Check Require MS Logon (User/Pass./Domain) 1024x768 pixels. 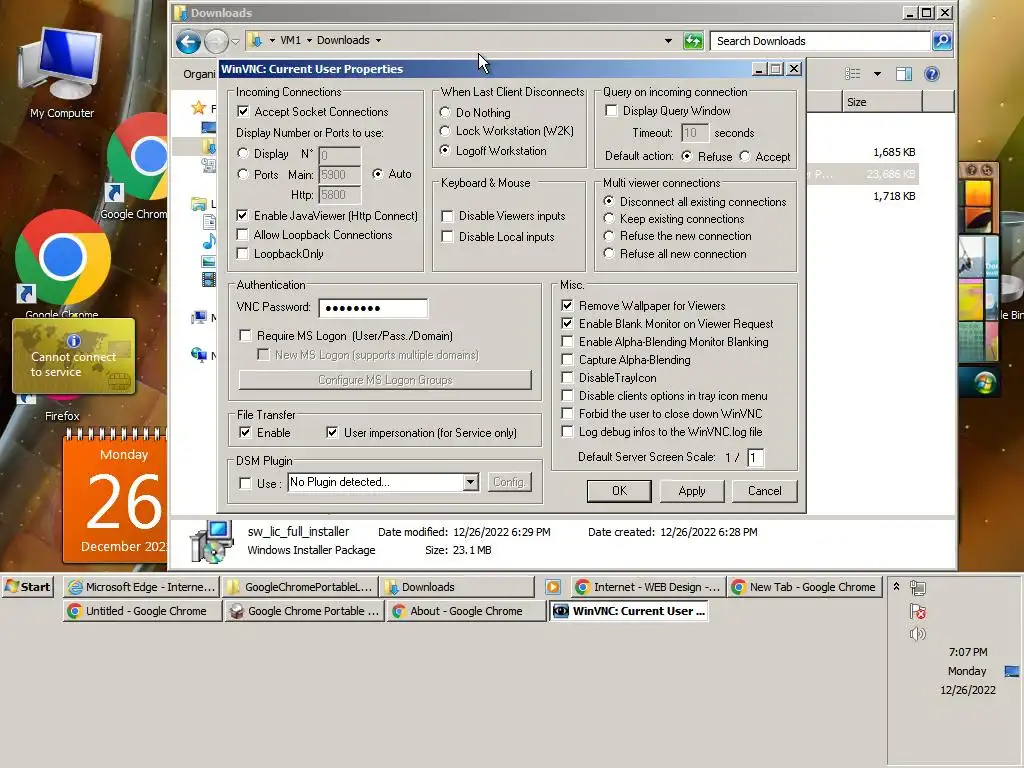coord(246,336)
